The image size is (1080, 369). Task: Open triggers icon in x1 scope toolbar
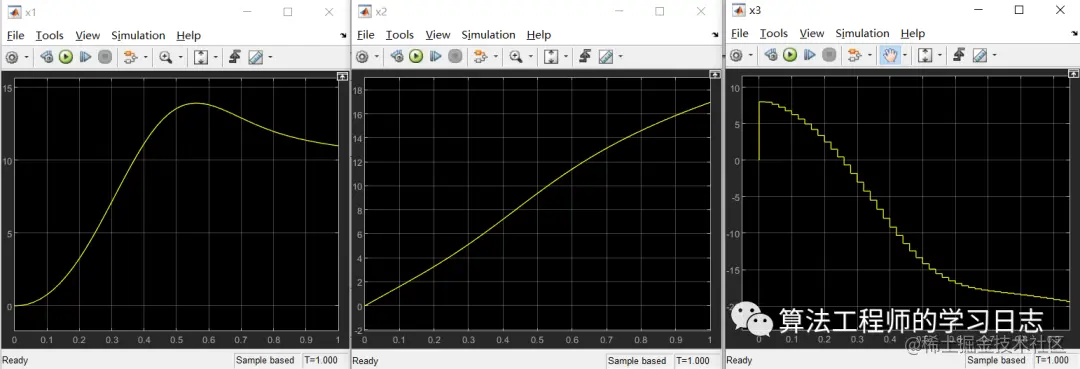click(x=234, y=57)
